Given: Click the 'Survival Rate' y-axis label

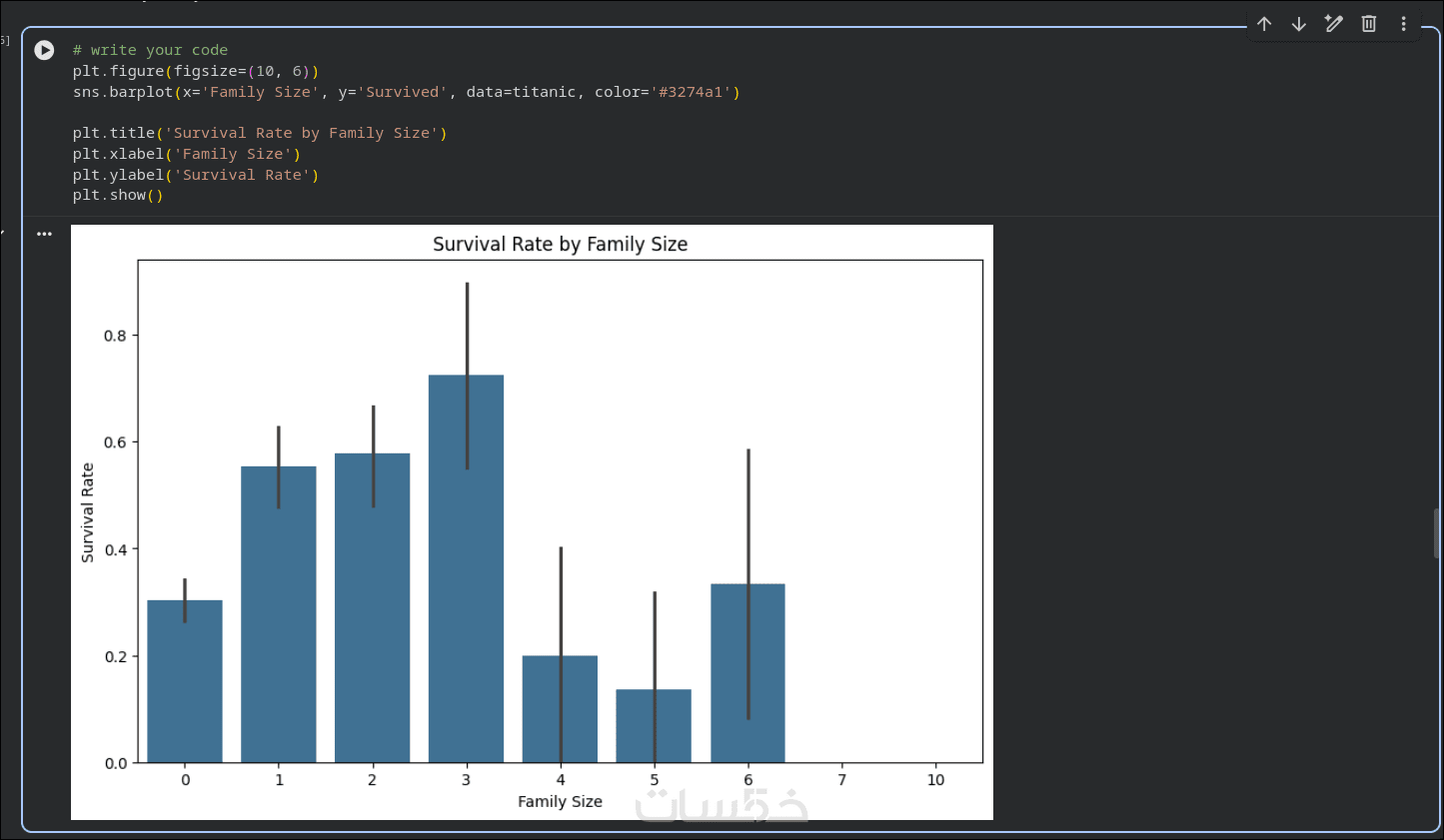Looking at the screenshot, I should (x=88, y=512).
